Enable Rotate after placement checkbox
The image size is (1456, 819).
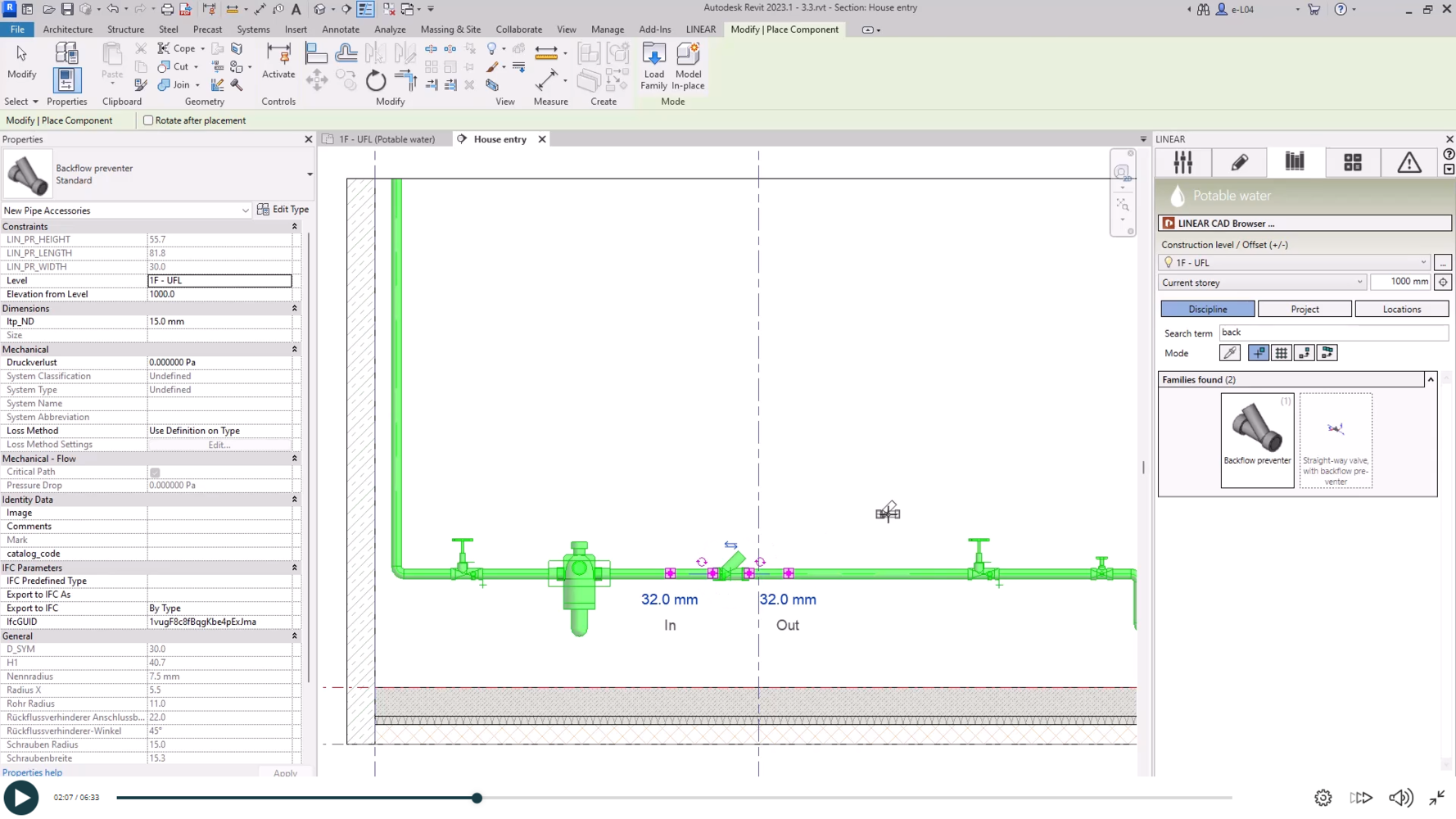(148, 120)
